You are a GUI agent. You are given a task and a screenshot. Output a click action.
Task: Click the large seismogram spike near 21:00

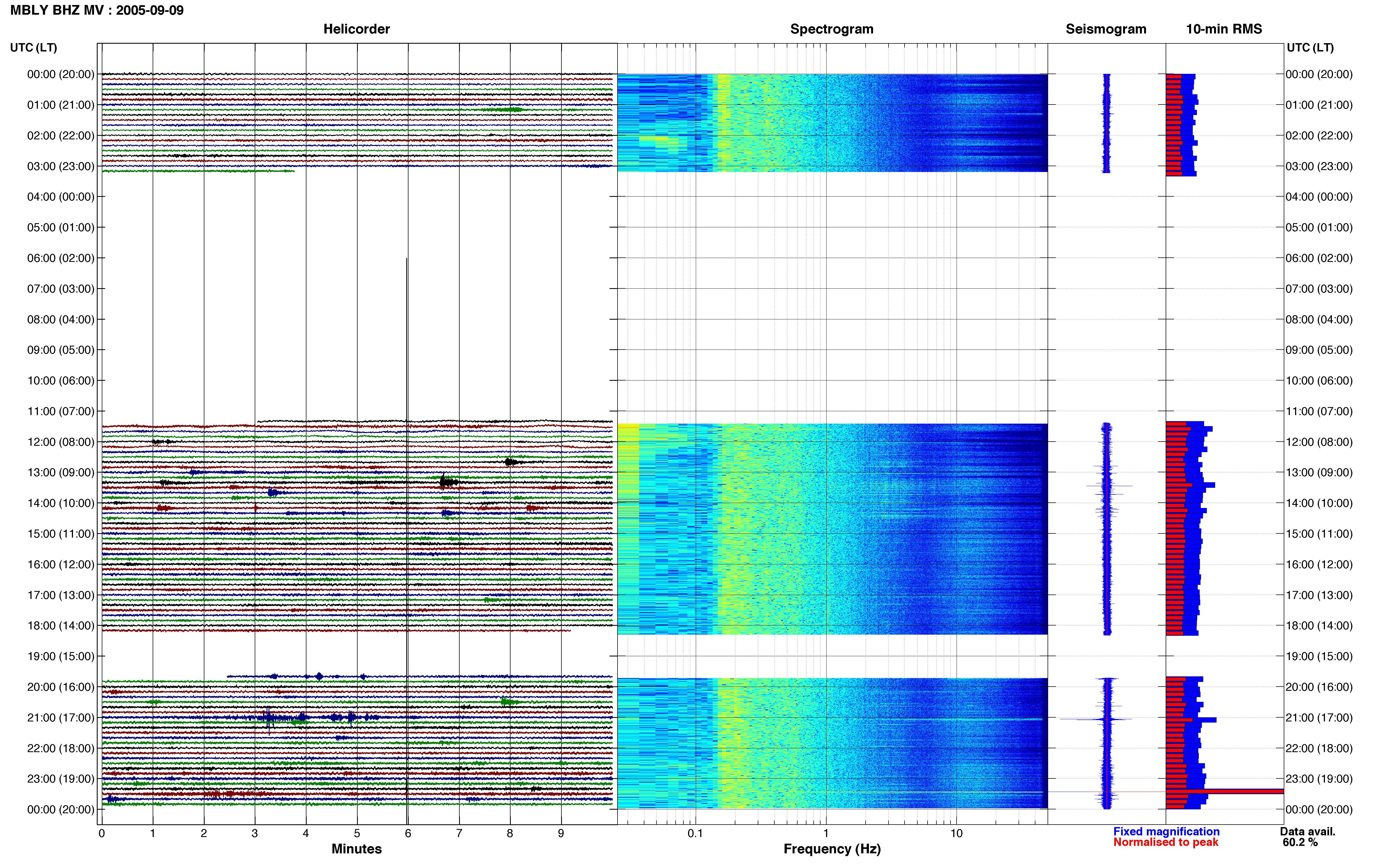coord(1095,719)
